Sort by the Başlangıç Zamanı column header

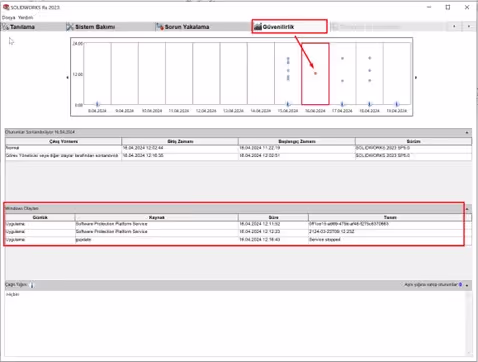(x=297, y=141)
